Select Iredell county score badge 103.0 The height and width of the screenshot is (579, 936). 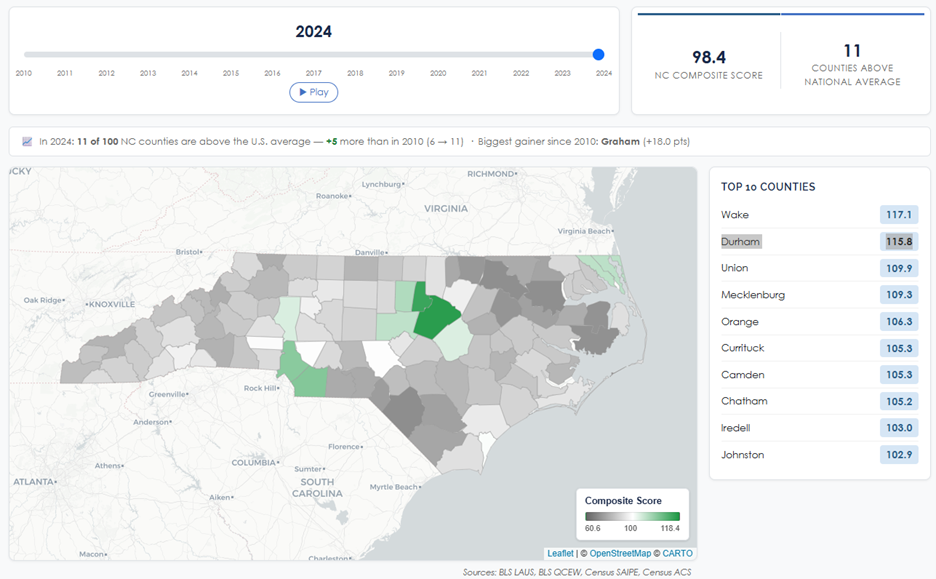[897, 428]
